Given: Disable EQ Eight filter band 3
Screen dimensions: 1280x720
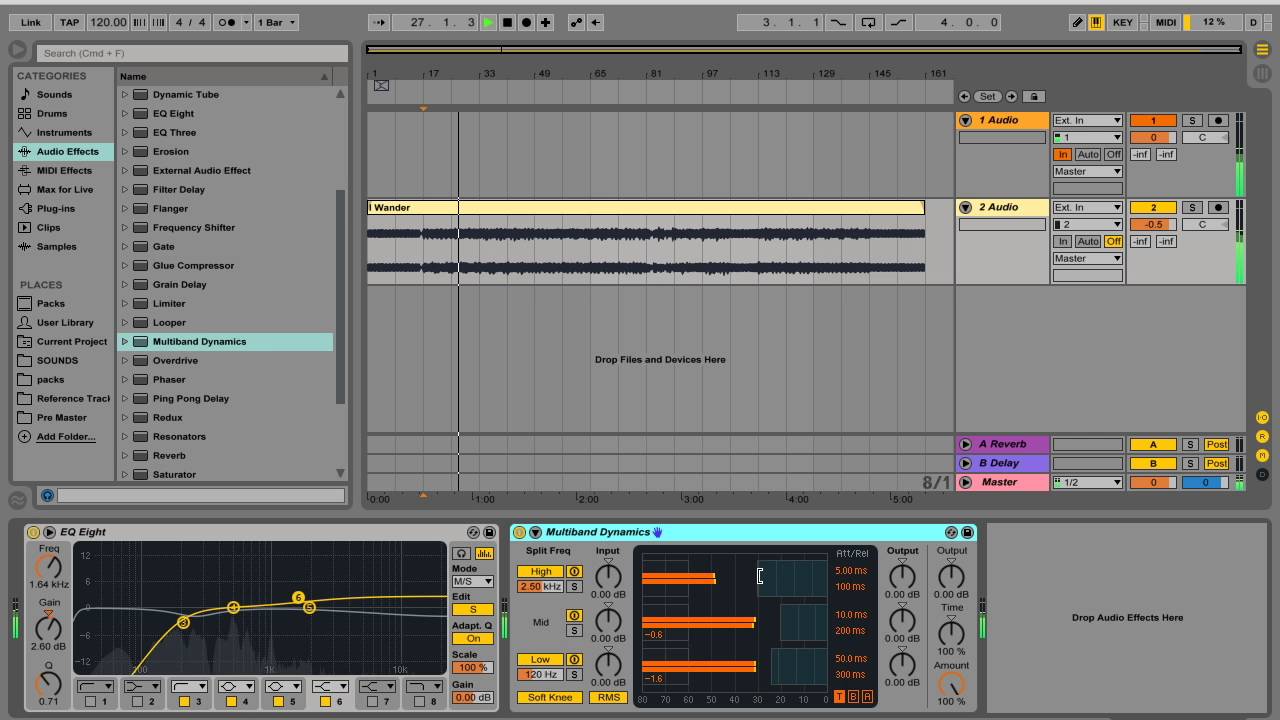Looking at the screenshot, I should pyautogui.click(x=184, y=702).
